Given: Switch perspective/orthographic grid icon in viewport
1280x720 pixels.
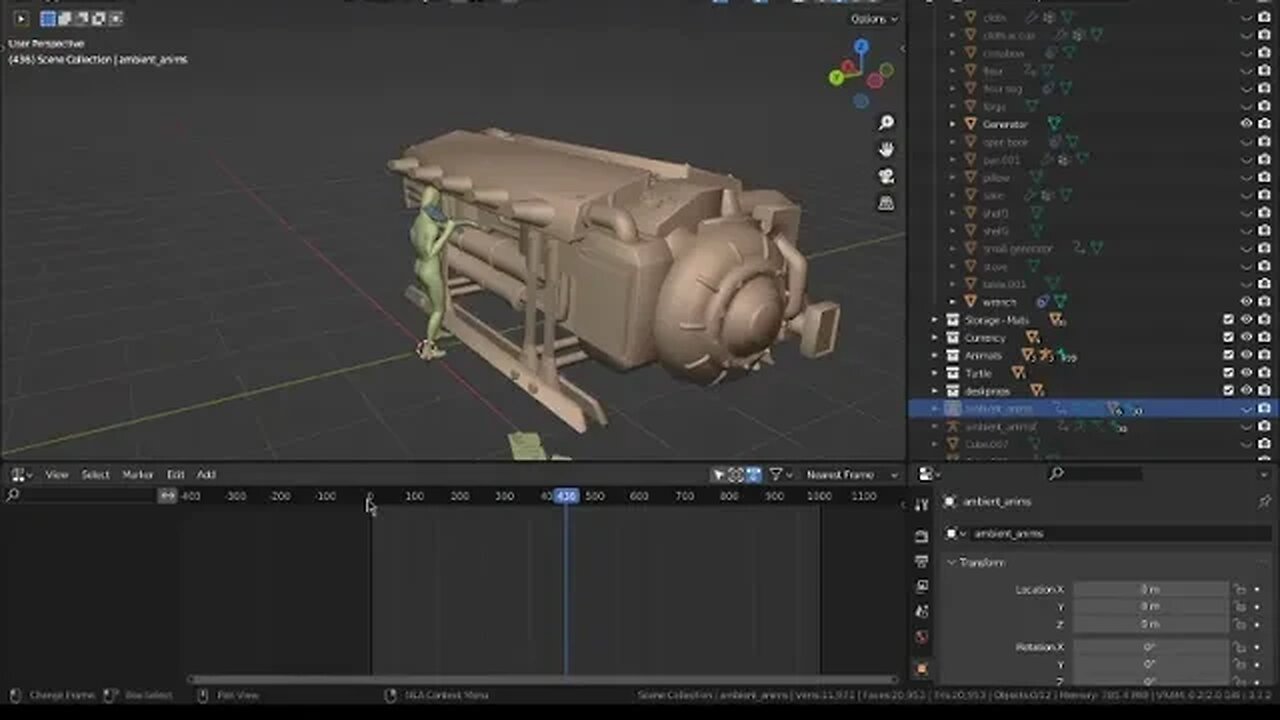Looking at the screenshot, I should click(x=886, y=202).
